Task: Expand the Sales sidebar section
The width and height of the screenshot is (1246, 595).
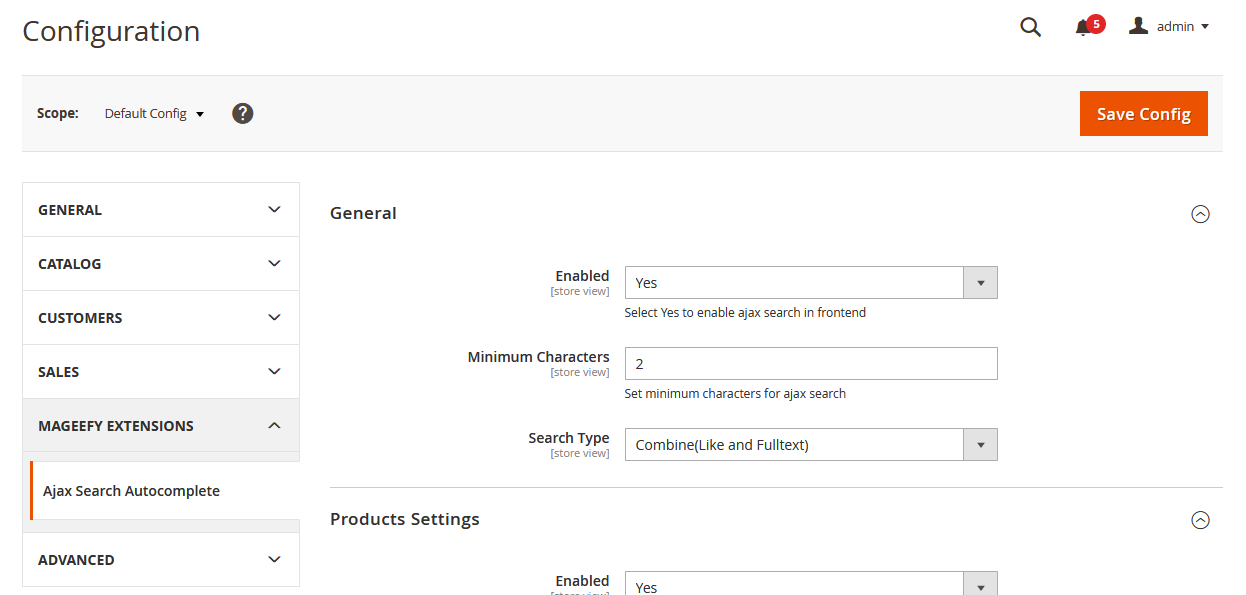Action: 160,372
